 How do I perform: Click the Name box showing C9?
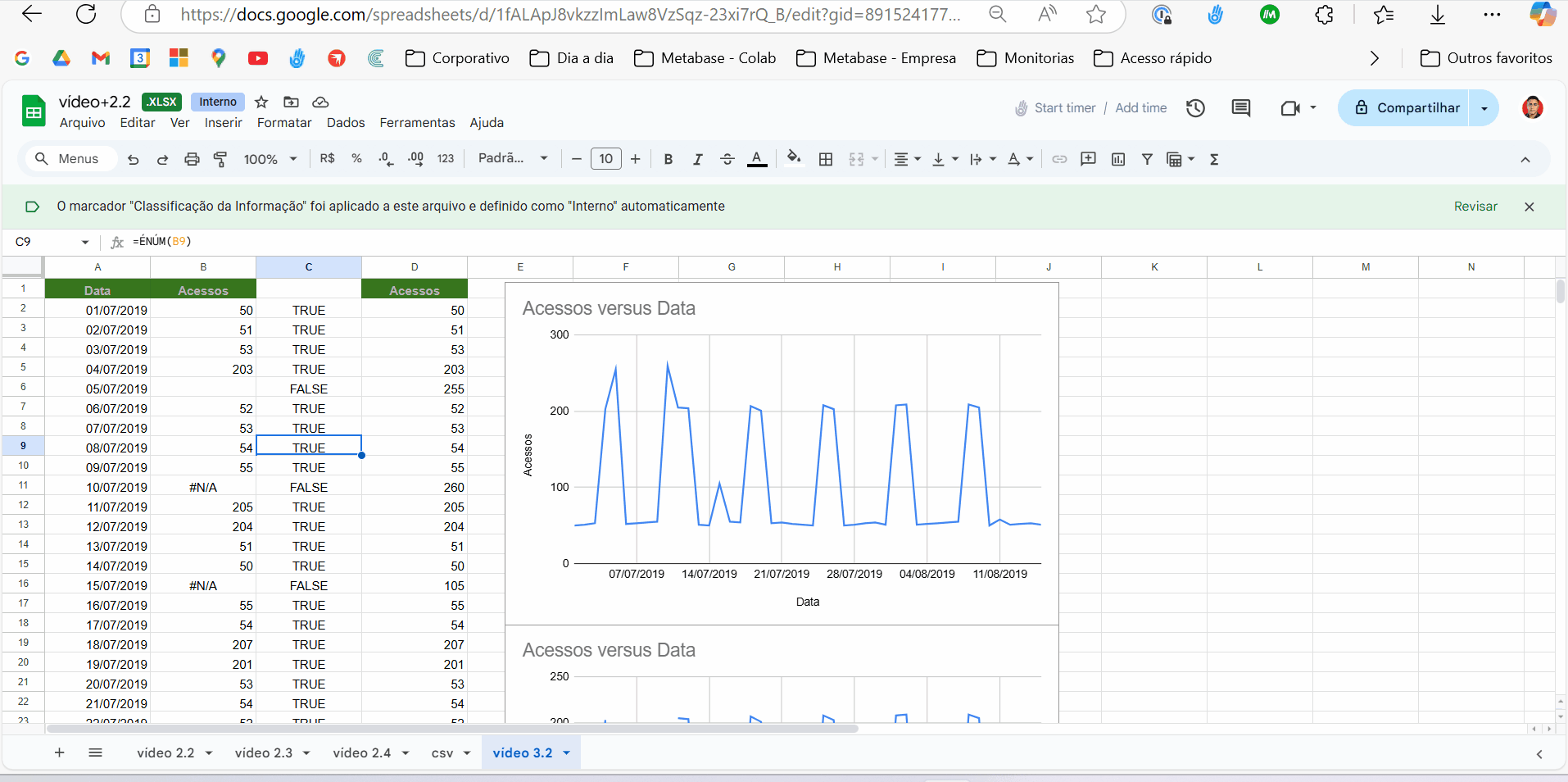pyautogui.click(x=51, y=242)
